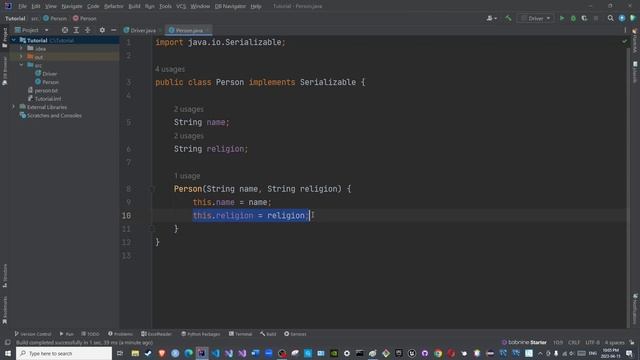Open the user account dropdown icon
640x360 pixels.
pyautogui.click(x=491, y=18)
